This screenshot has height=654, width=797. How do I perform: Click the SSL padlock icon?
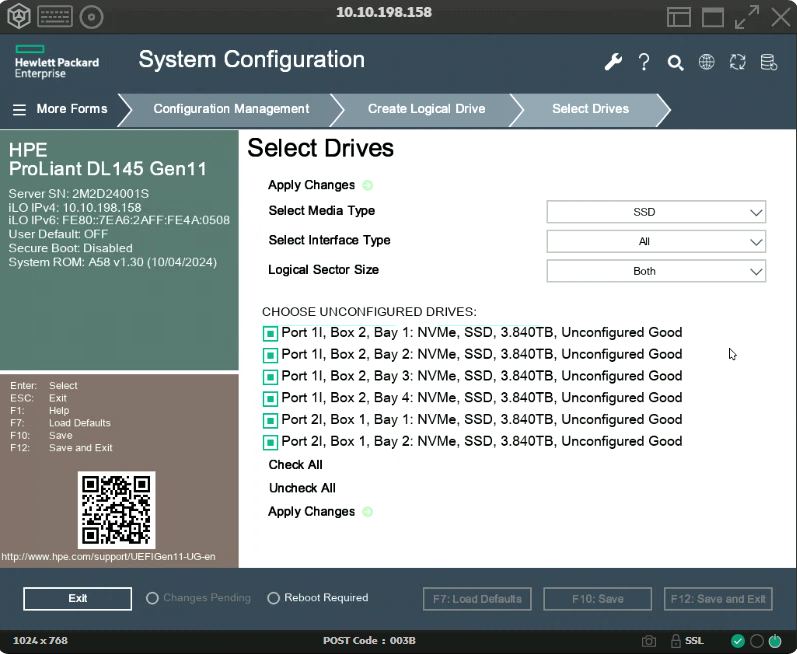676,641
